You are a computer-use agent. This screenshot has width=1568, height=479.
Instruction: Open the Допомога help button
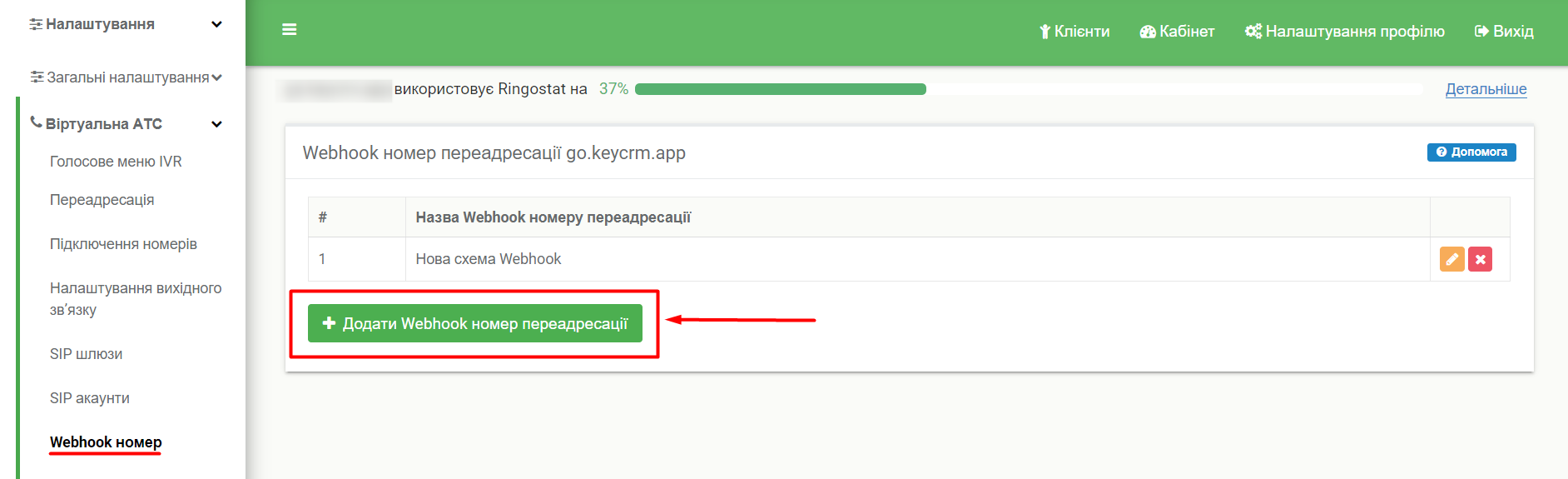(1471, 152)
